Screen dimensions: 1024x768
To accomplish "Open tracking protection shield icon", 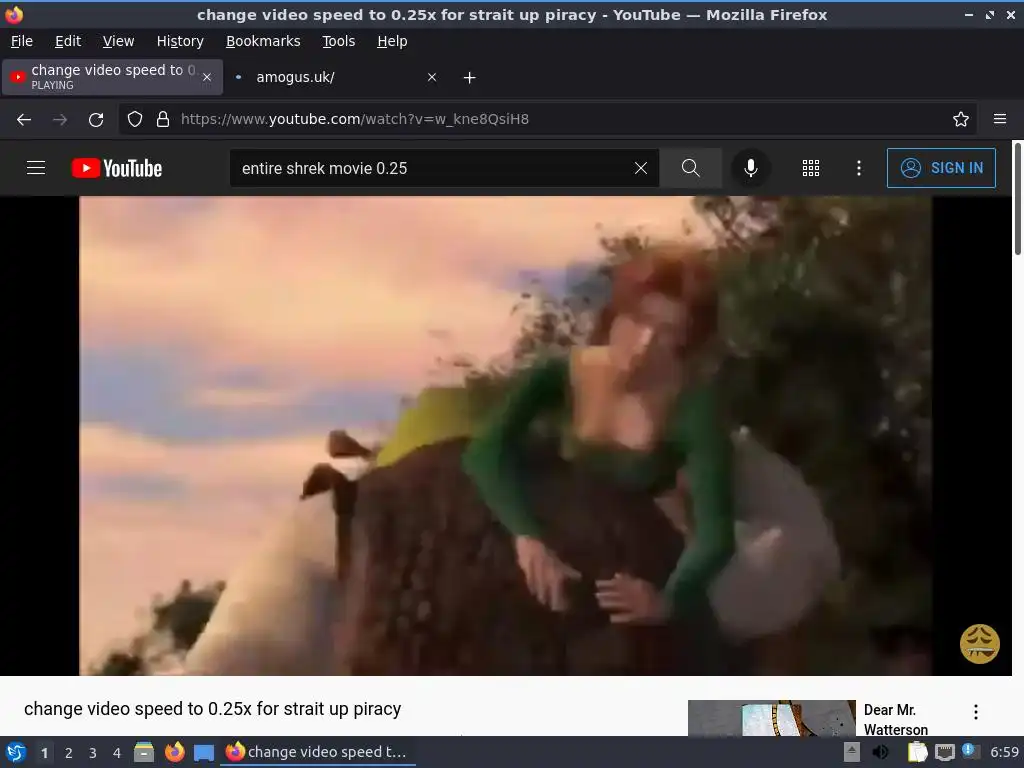I will click(135, 119).
